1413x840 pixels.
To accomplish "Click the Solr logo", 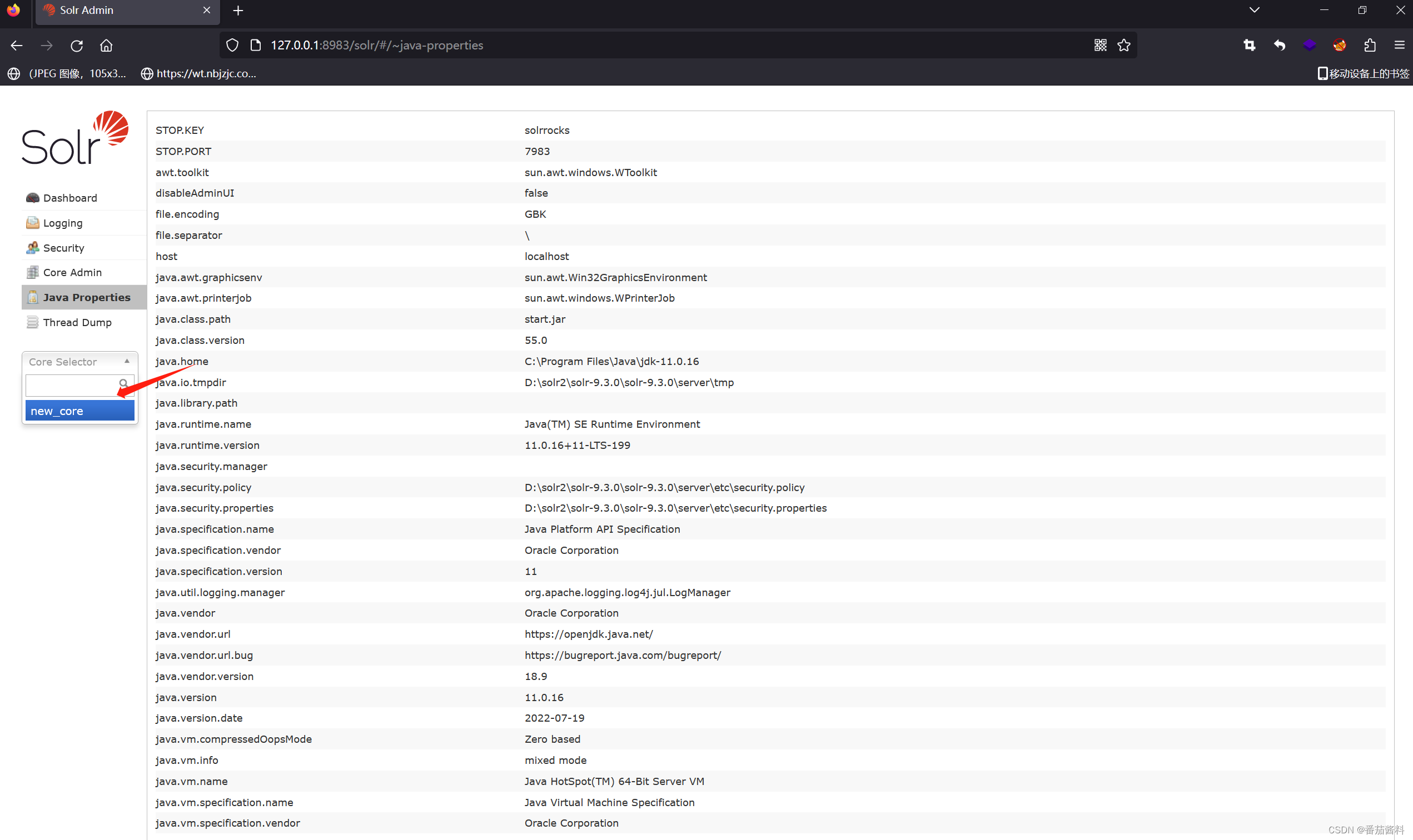I will point(74,139).
